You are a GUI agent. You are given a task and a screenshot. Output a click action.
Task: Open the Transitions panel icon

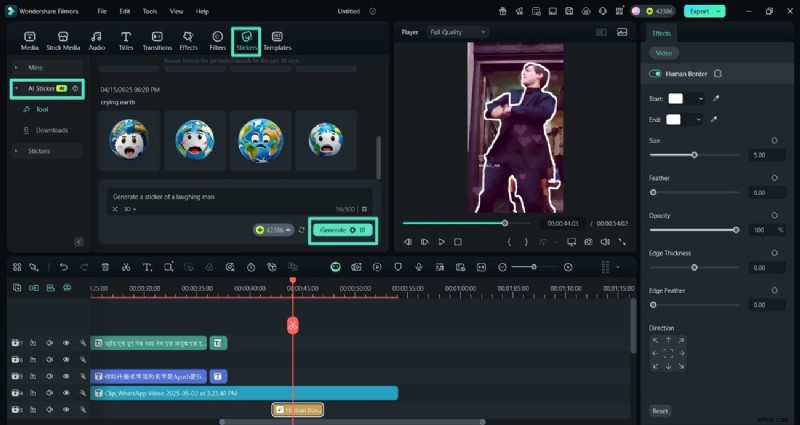(156, 40)
